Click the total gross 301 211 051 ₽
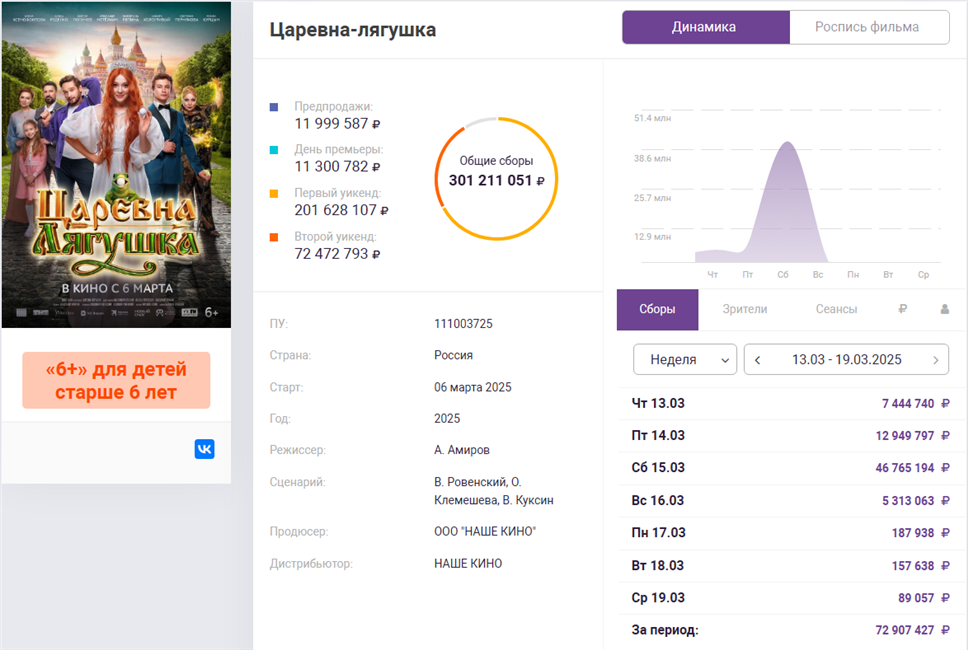This screenshot has height=650, width=968. tap(496, 180)
